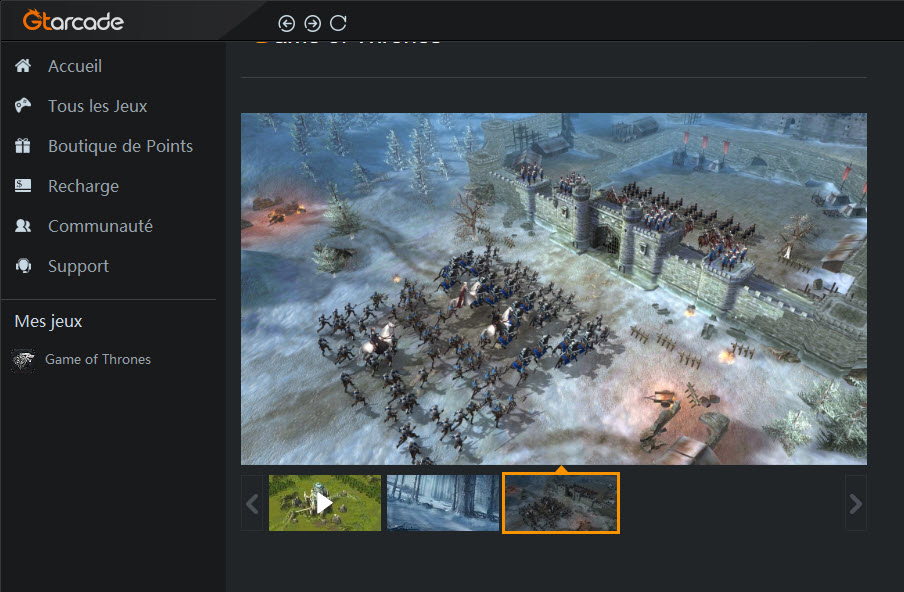Screen dimensions: 904x592
Task: Click the Game of Thrones game icon
Action: [22, 359]
